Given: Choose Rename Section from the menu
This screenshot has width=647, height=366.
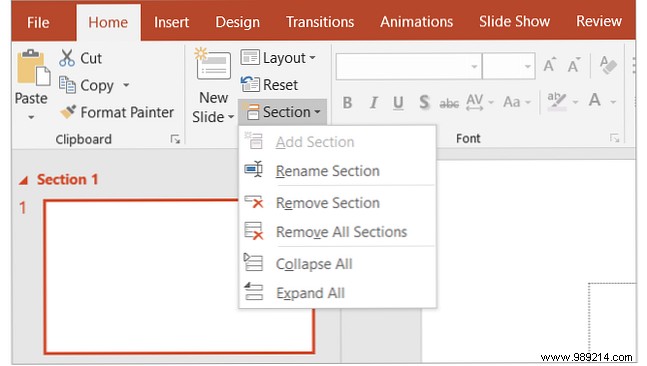Looking at the screenshot, I should (x=337, y=171).
